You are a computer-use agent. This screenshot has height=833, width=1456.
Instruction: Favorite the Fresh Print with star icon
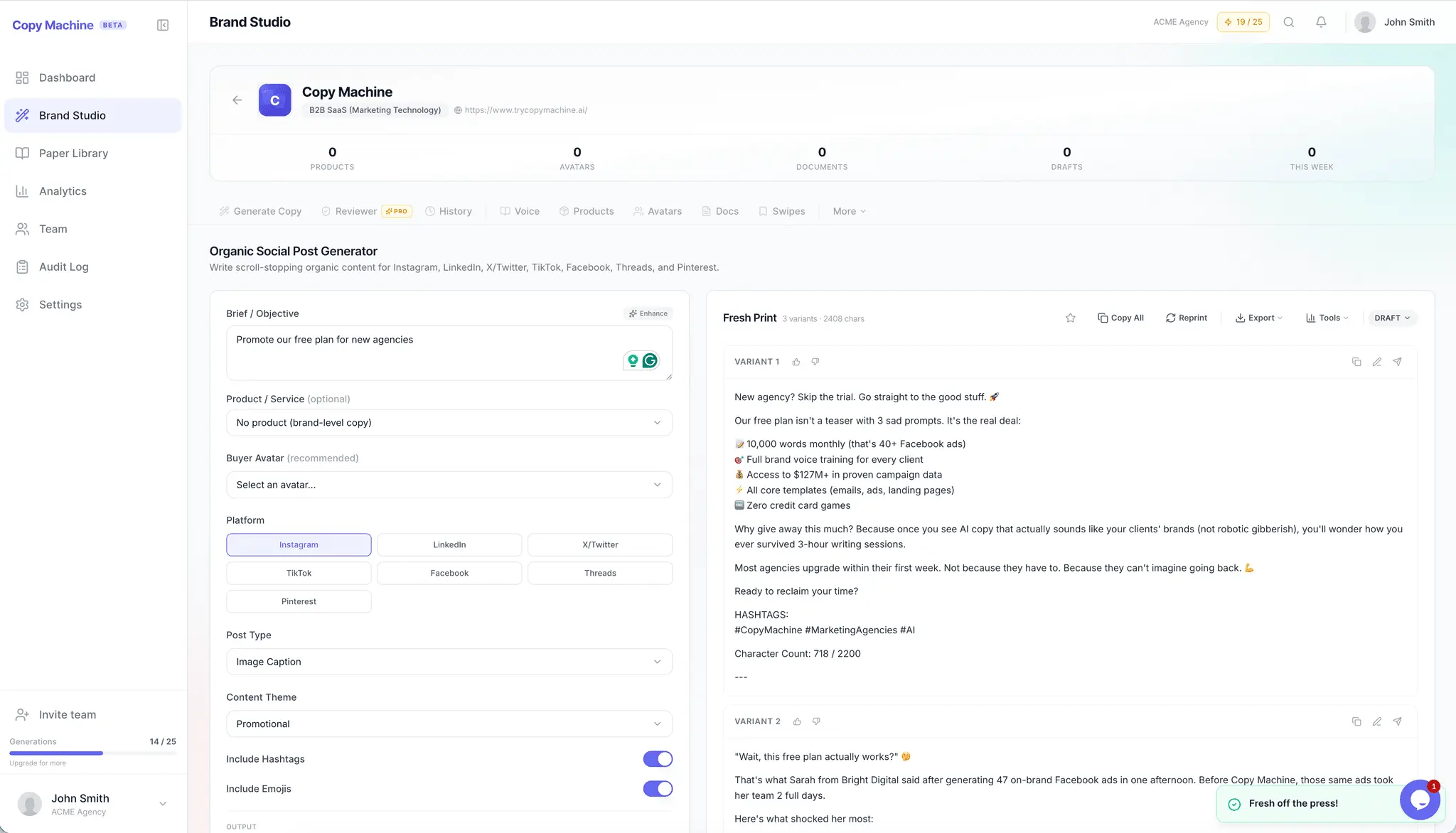pos(1071,318)
